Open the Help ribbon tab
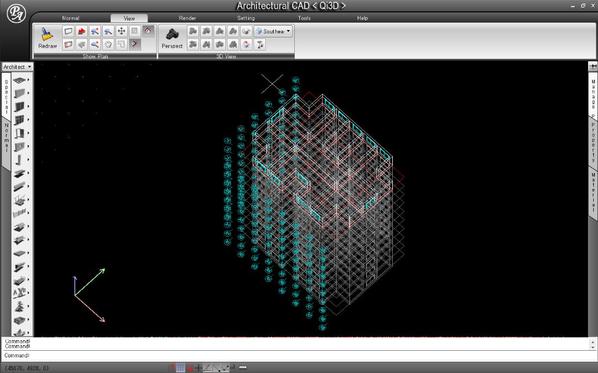The height and width of the screenshot is (373, 598). coord(362,18)
